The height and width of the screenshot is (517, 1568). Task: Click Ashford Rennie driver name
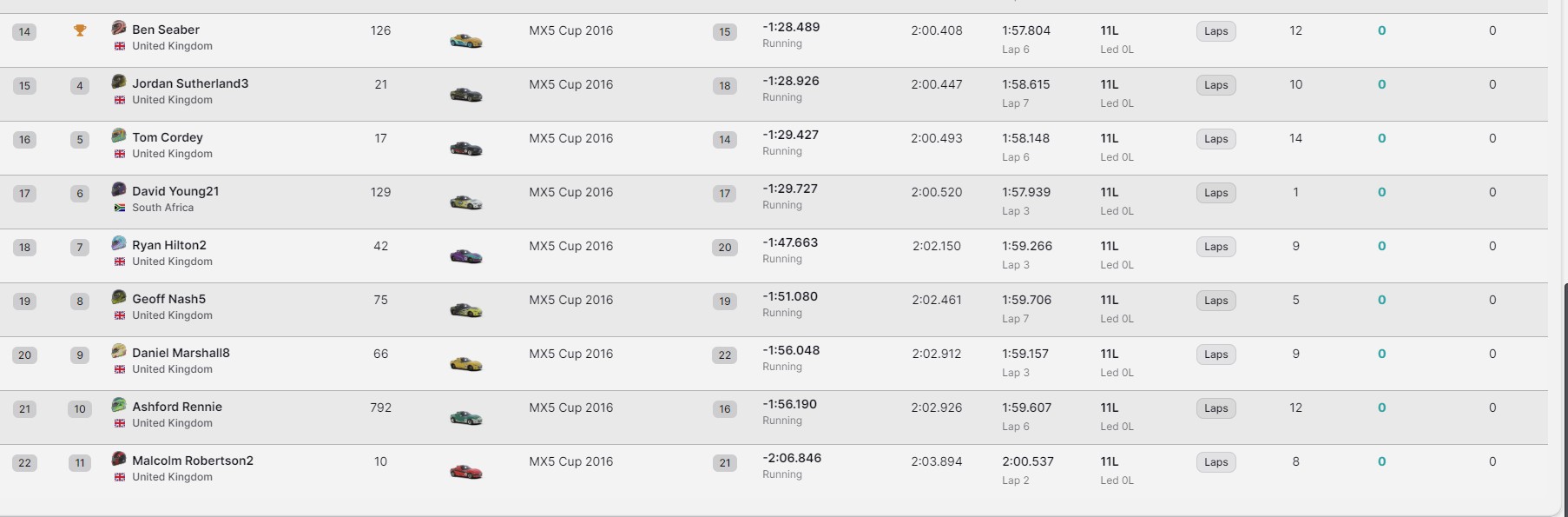pyautogui.click(x=177, y=407)
